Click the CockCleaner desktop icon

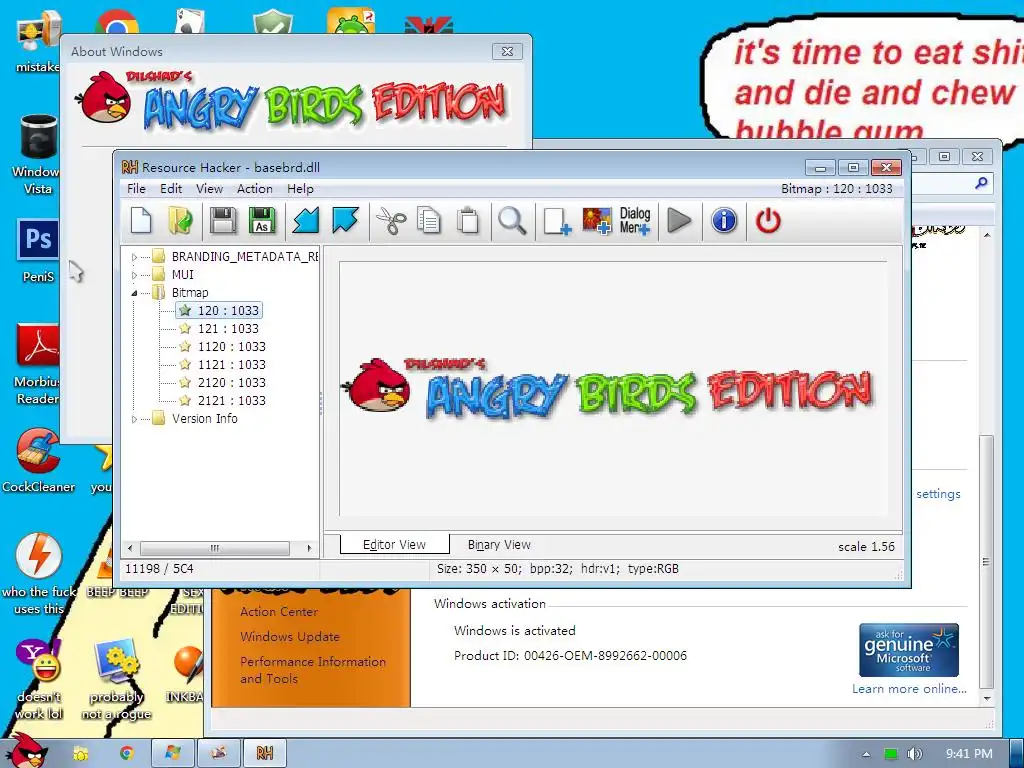click(38, 460)
